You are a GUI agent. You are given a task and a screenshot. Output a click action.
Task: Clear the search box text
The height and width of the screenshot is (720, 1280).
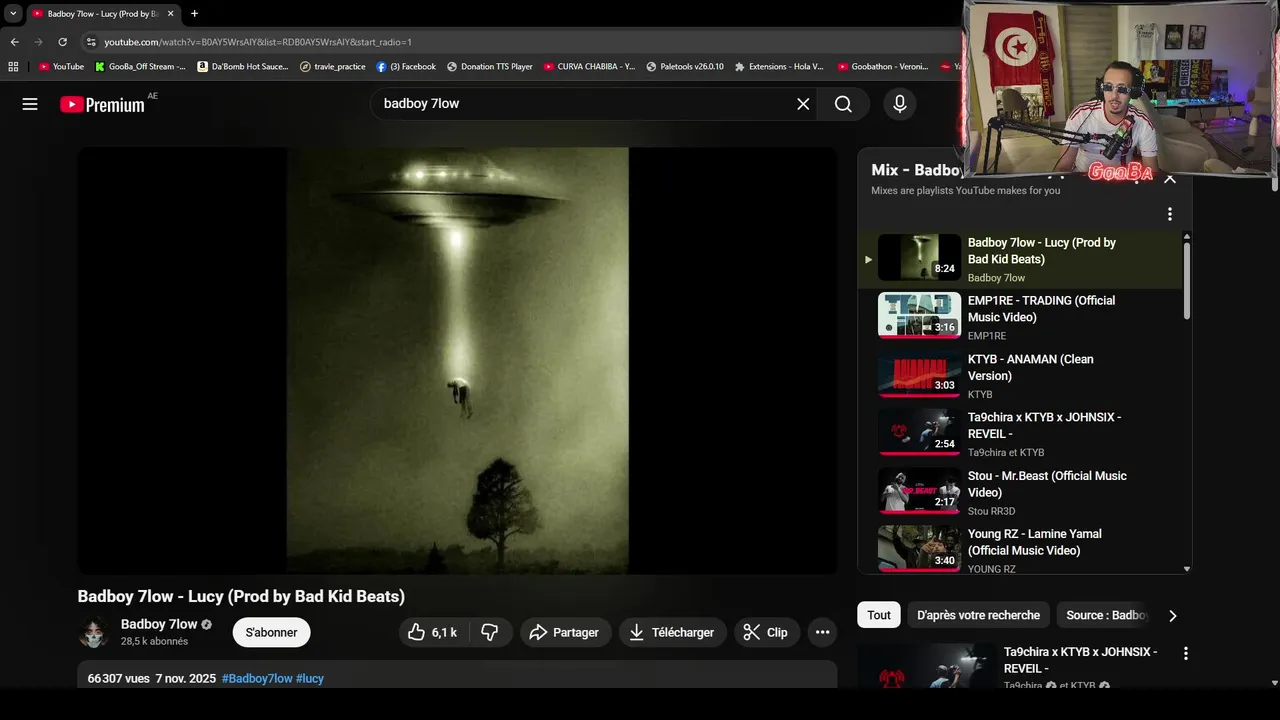803,104
